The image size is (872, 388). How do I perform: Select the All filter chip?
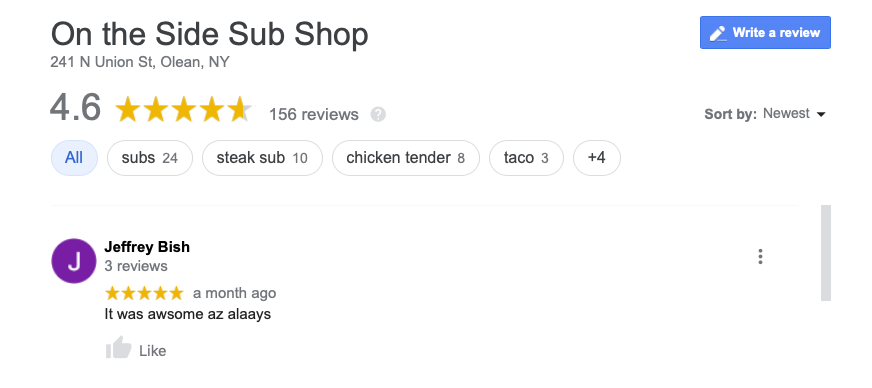74,158
